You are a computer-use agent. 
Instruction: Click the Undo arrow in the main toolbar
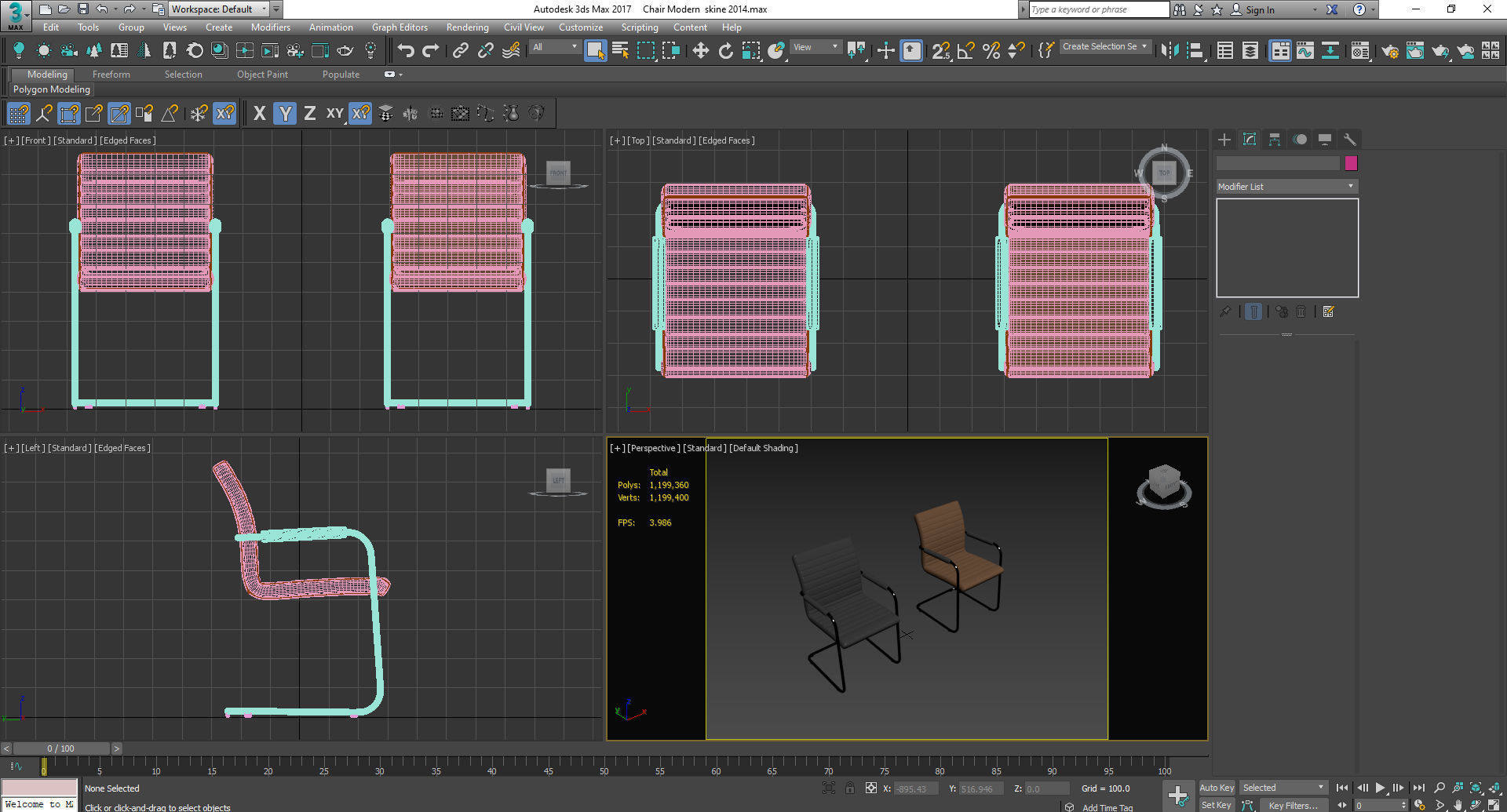[x=405, y=51]
